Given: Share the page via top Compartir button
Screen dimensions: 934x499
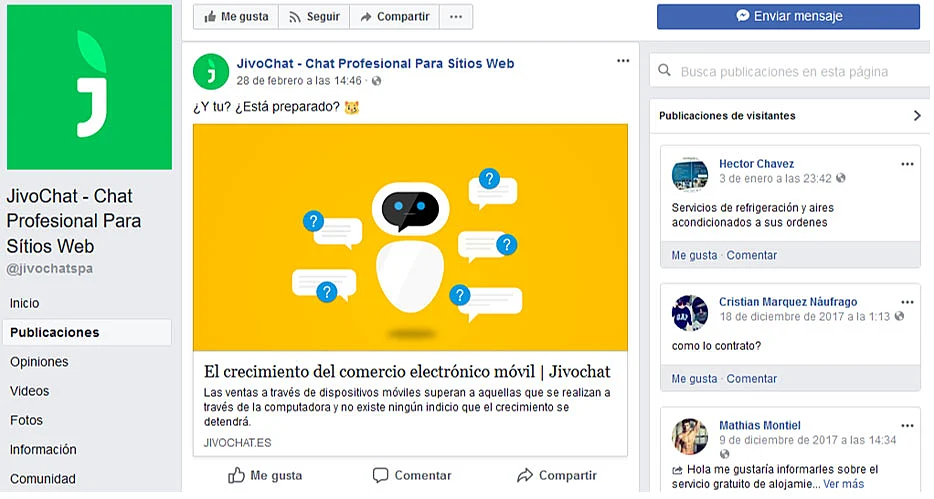Looking at the screenshot, I should (x=394, y=17).
